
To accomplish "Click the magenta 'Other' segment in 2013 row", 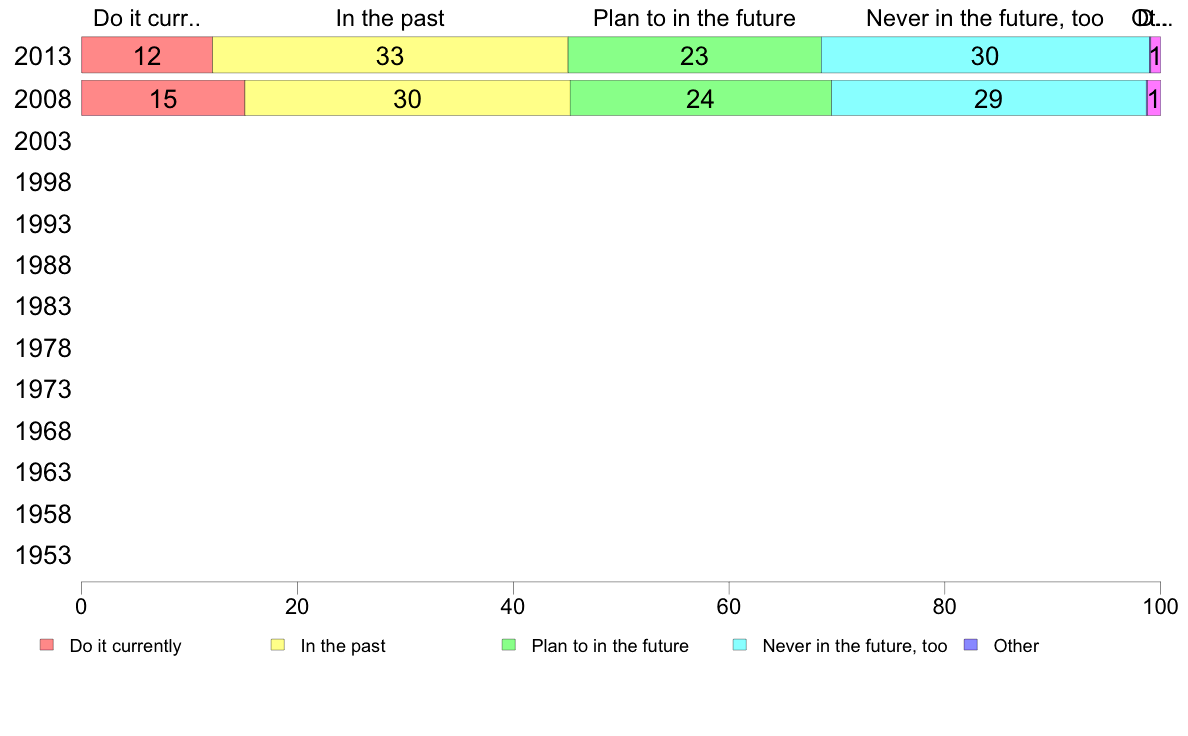I will (x=1155, y=55).
